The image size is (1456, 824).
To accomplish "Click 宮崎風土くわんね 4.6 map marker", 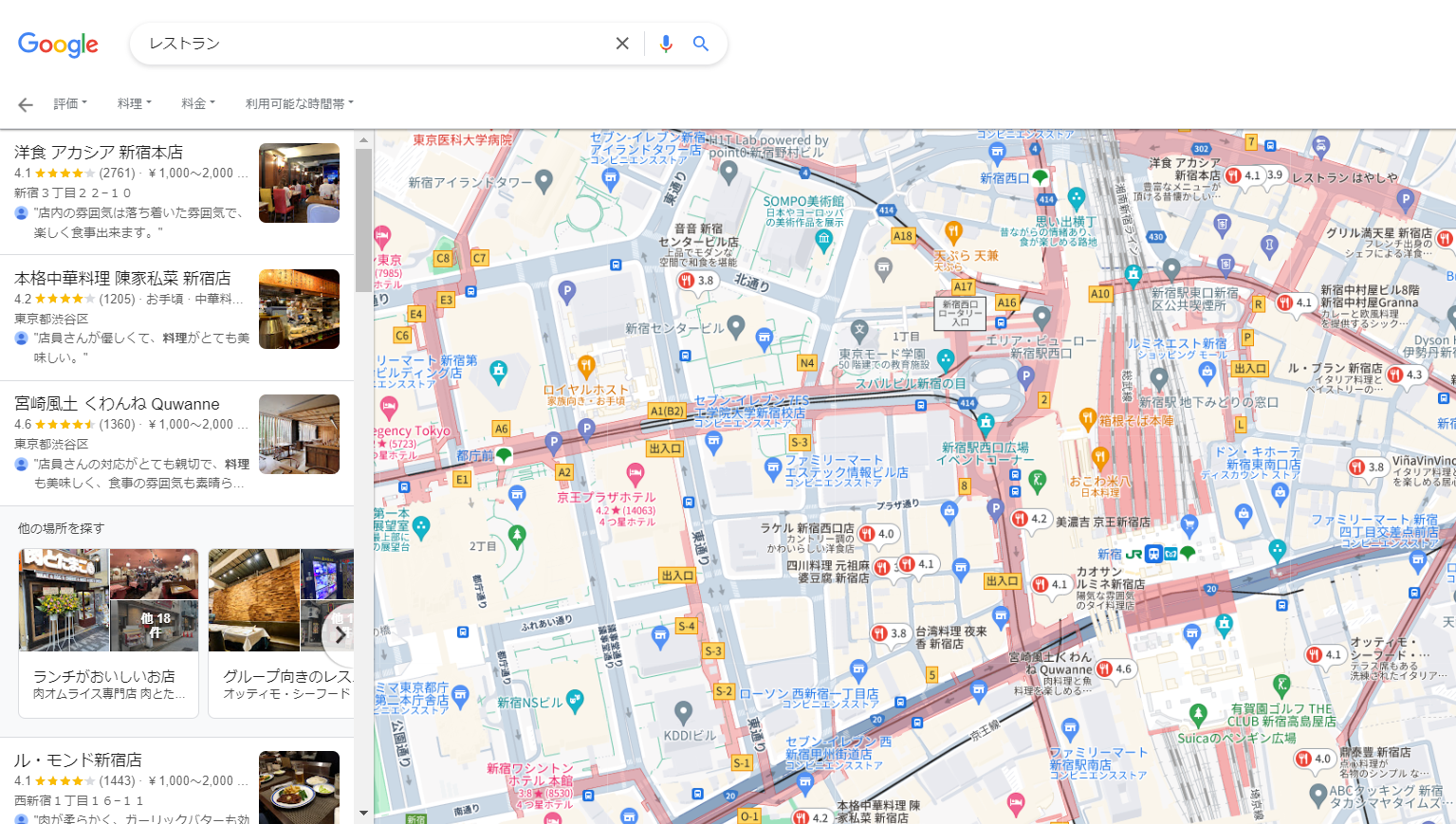I will click(x=1115, y=668).
